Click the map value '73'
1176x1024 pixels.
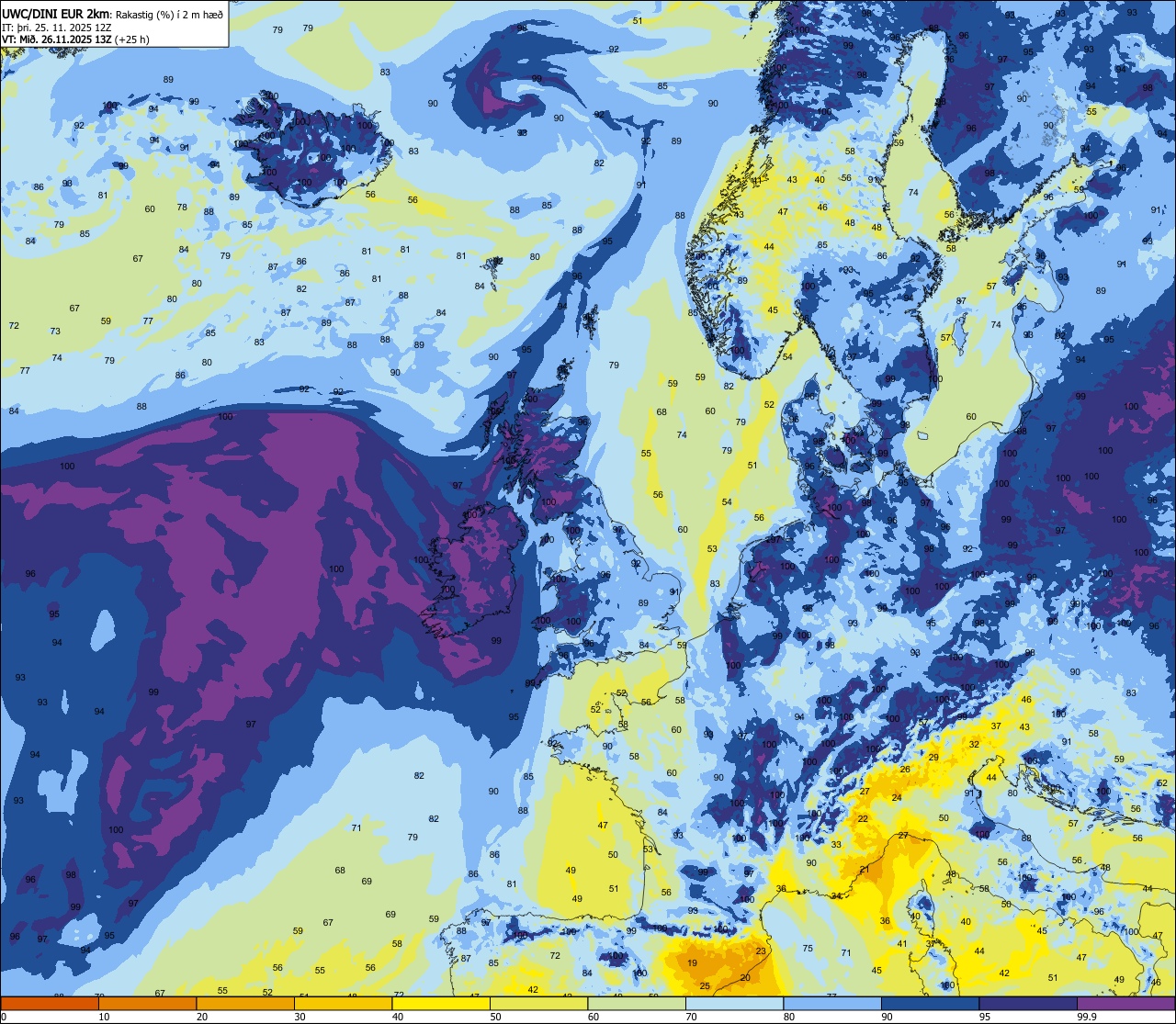click(55, 332)
